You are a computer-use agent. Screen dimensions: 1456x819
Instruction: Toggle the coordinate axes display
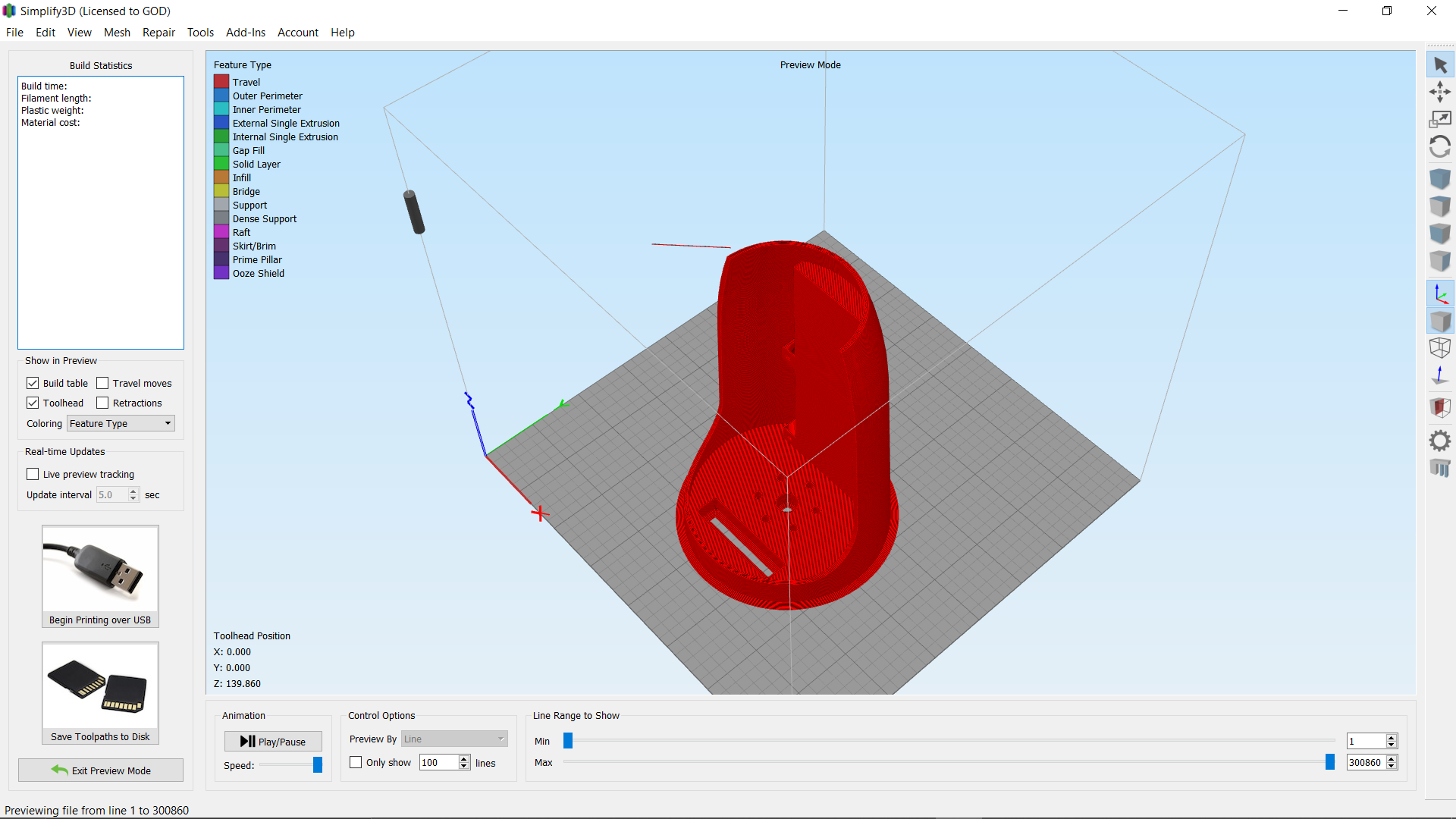1440,293
